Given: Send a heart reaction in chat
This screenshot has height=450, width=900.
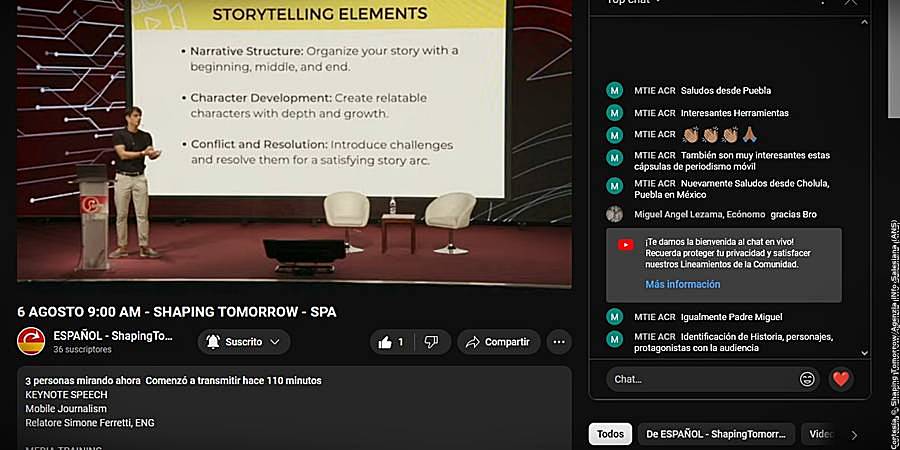Looking at the screenshot, I should pyautogui.click(x=841, y=379).
